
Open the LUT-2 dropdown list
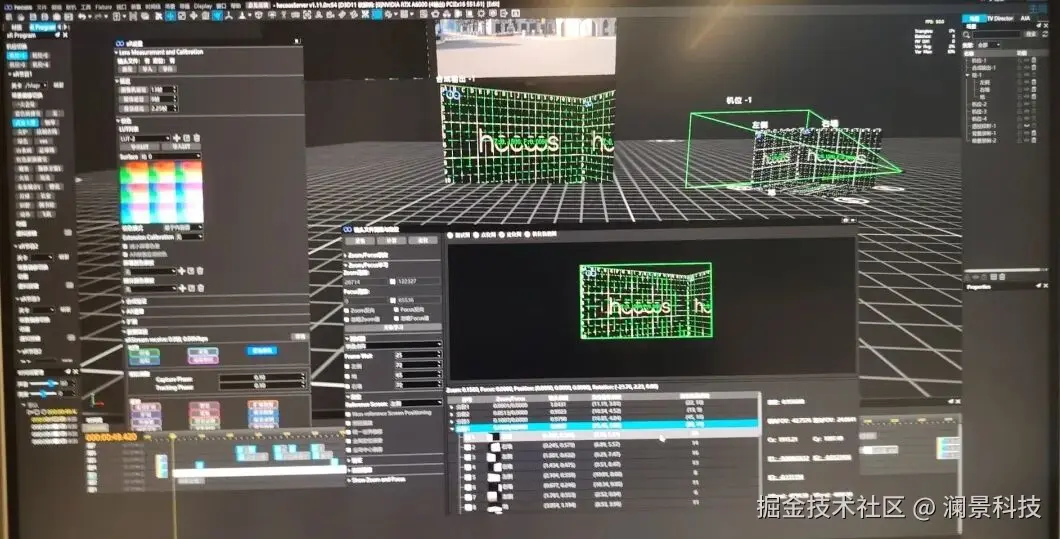pyautogui.click(x=145, y=139)
